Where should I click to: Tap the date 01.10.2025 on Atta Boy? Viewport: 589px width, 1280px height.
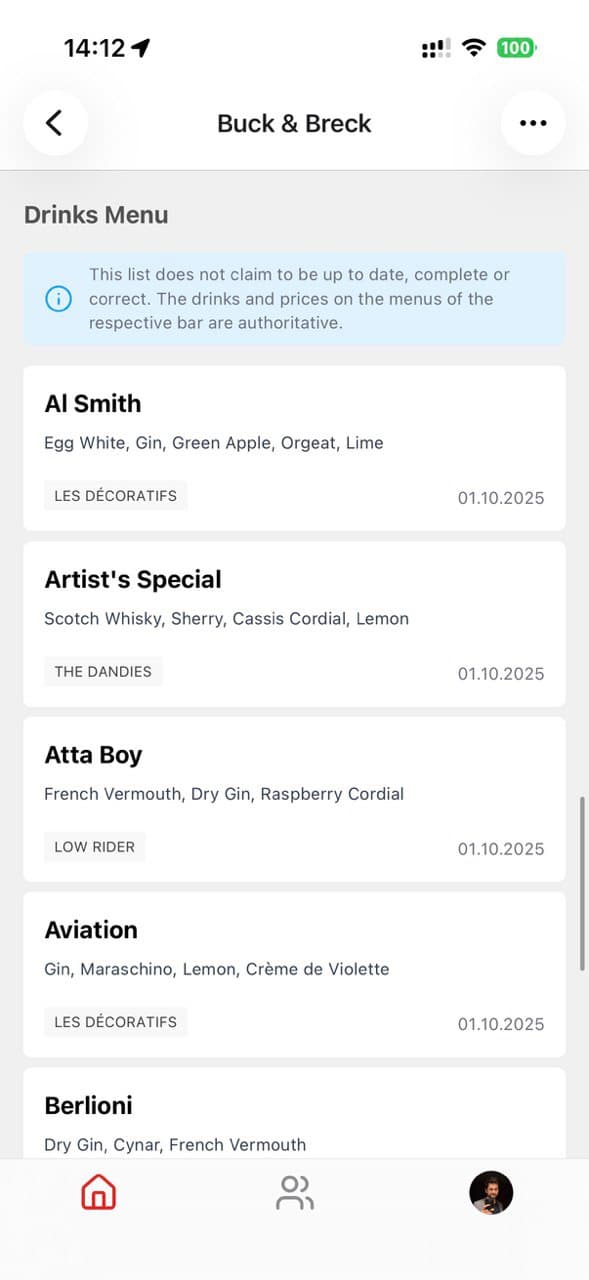500,848
